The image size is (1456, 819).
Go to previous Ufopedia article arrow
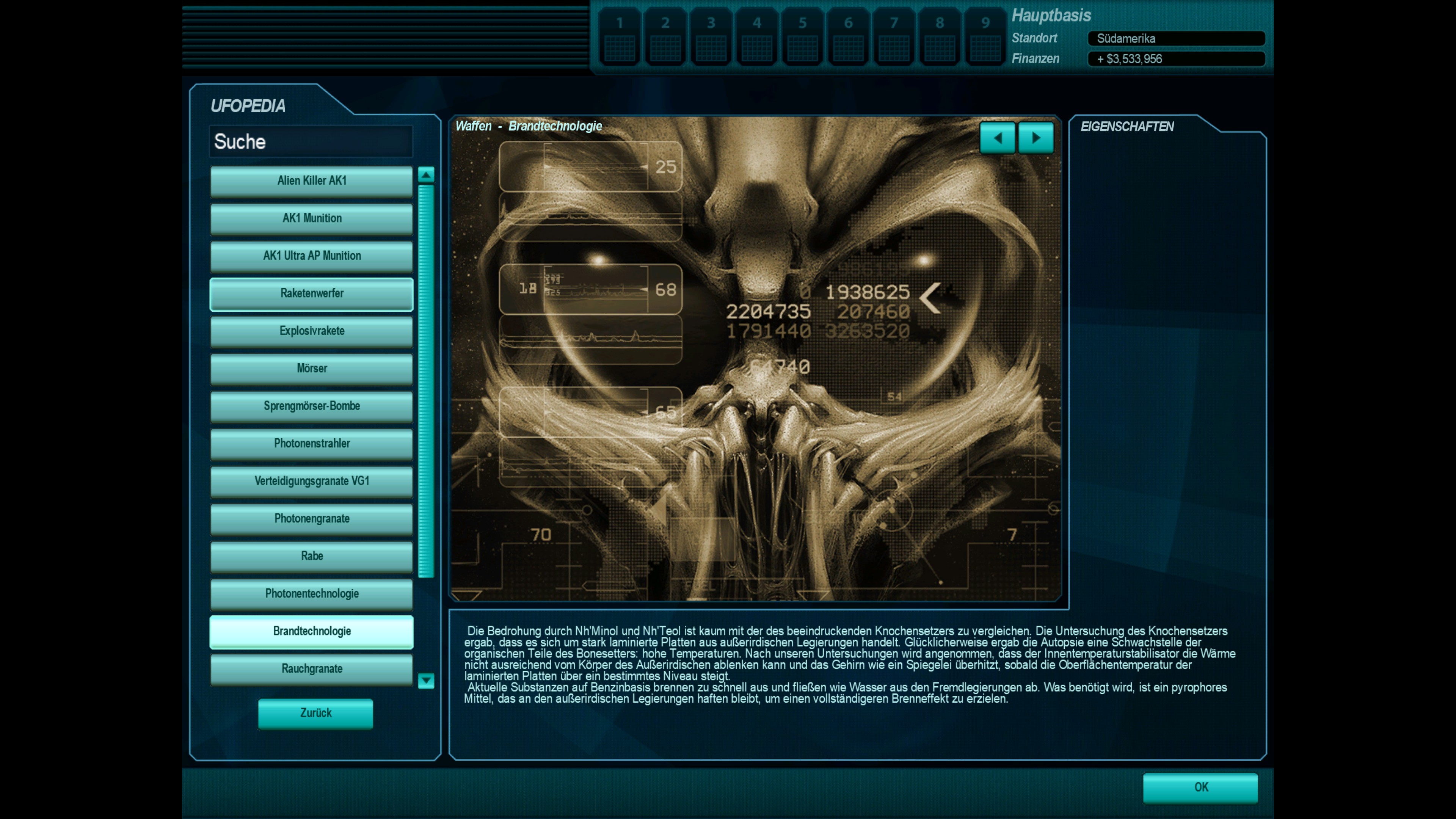coord(997,137)
